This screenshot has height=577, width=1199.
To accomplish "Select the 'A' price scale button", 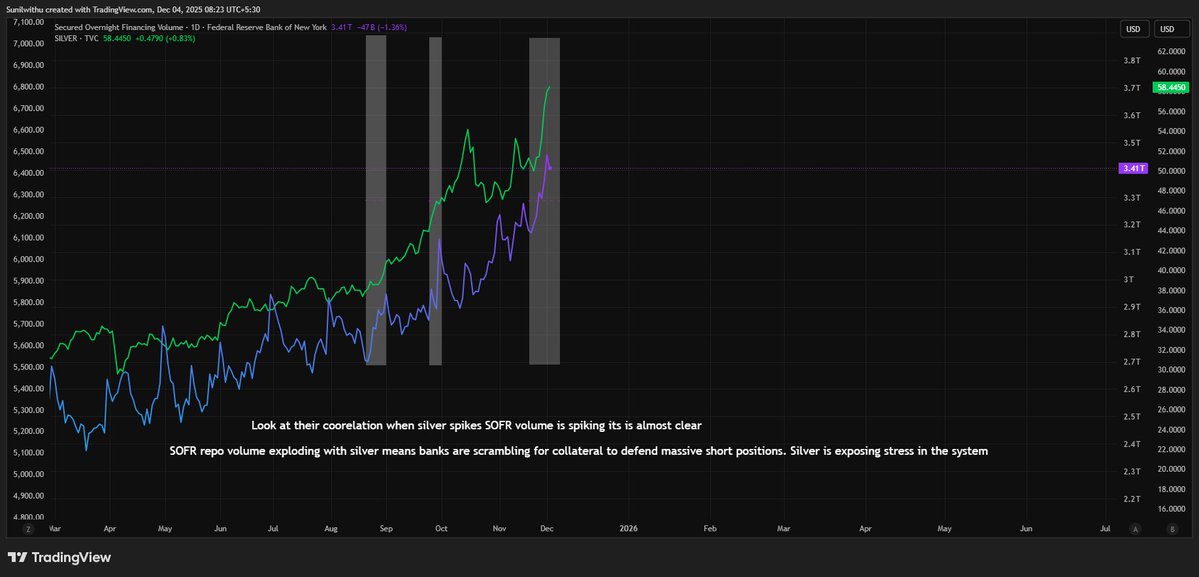I will coord(1135,529).
